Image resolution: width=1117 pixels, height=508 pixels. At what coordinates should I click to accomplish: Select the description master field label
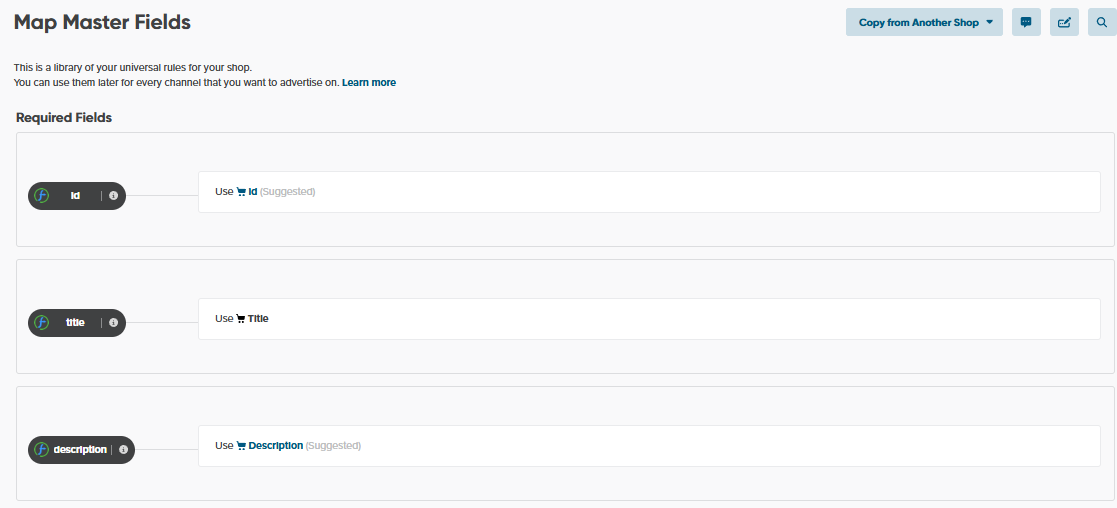pos(80,450)
